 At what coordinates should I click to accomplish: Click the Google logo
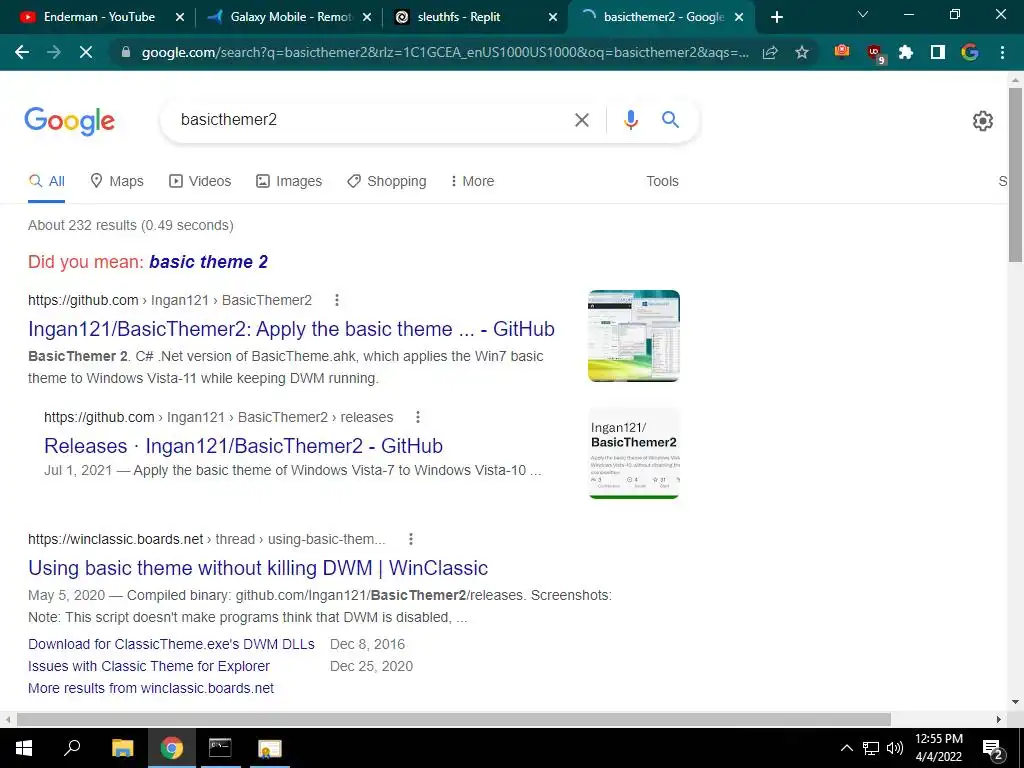[69, 121]
